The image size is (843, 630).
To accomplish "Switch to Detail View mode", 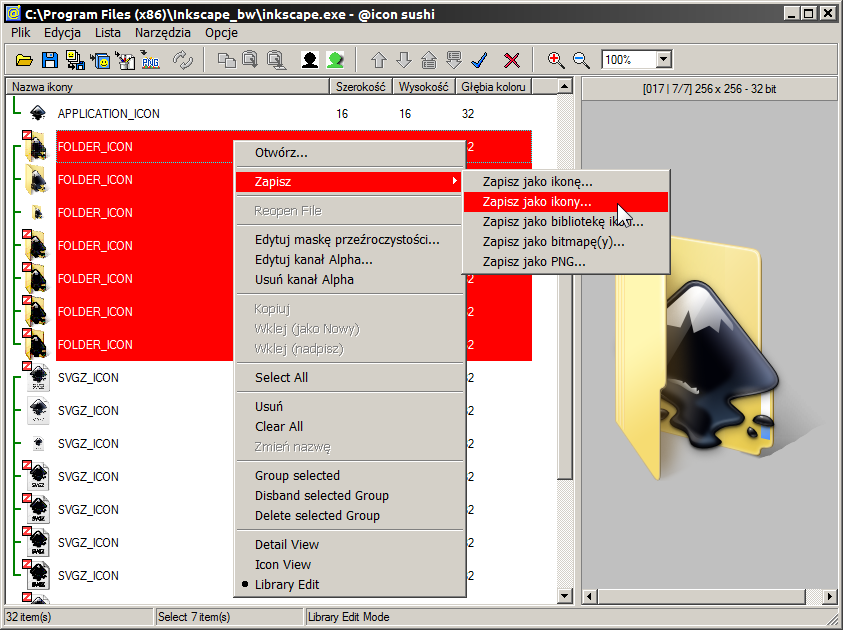I will click(x=350, y=545).
